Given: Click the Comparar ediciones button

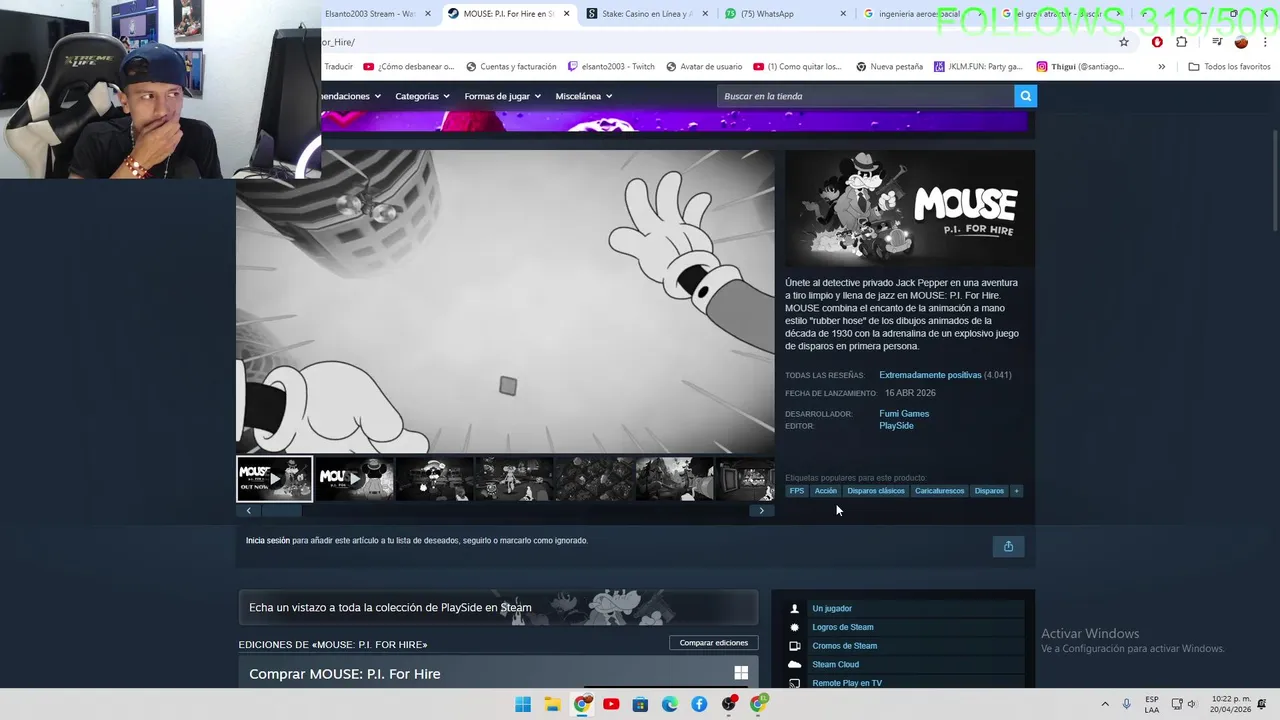Looking at the screenshot, I should click(x=714, y=643).
